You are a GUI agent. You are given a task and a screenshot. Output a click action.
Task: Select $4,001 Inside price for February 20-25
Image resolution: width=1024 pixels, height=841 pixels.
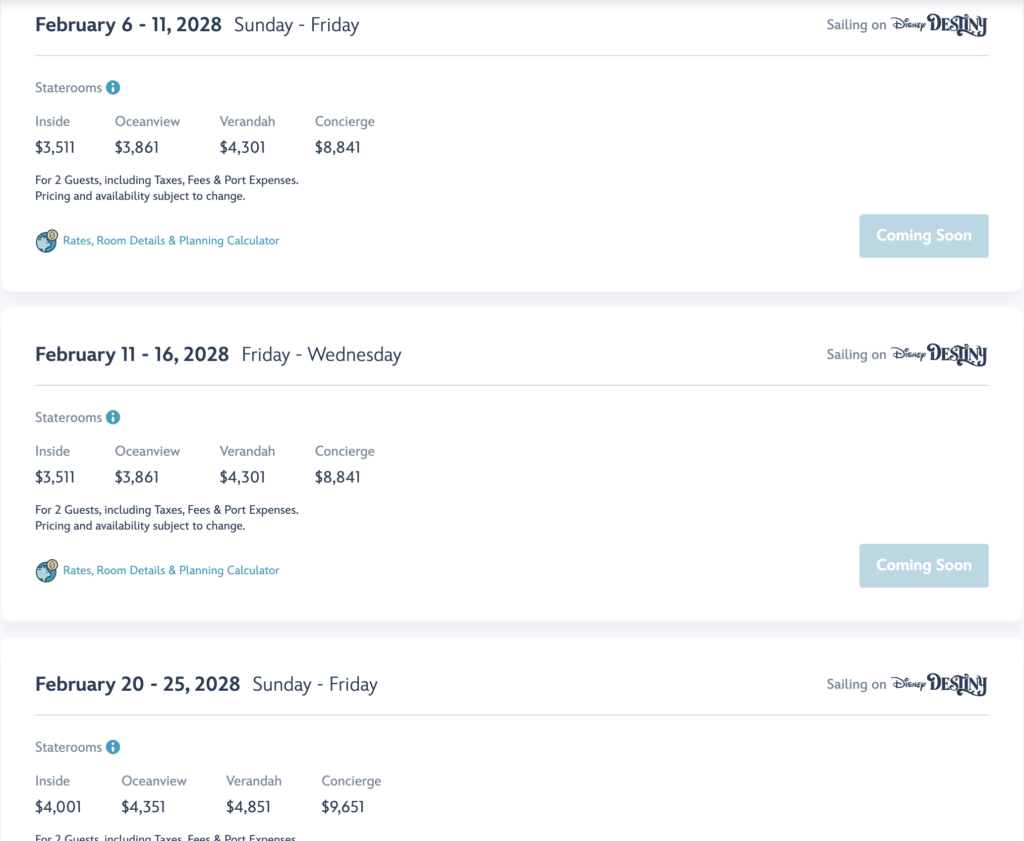(58, 807)
